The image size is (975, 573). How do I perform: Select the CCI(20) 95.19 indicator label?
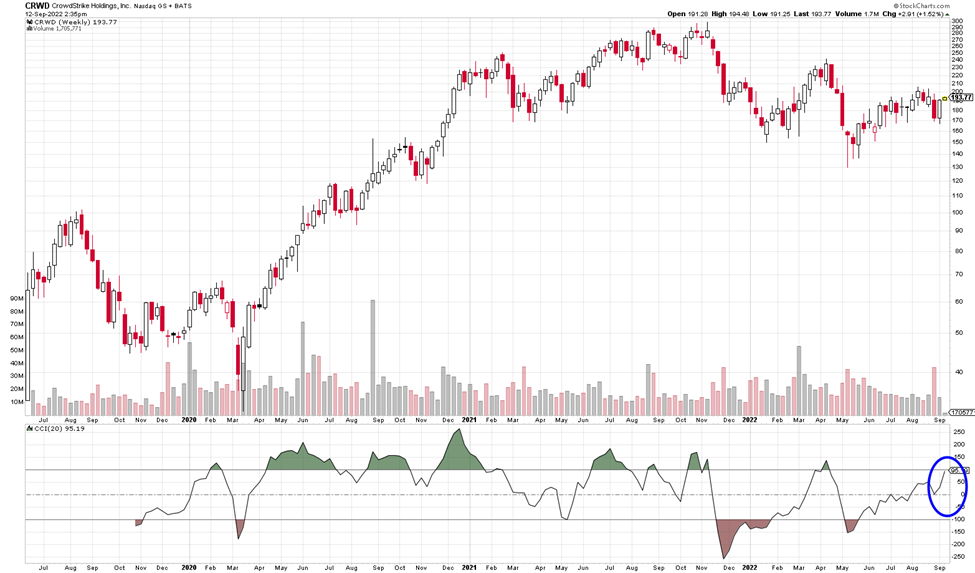tap(58, 429)
